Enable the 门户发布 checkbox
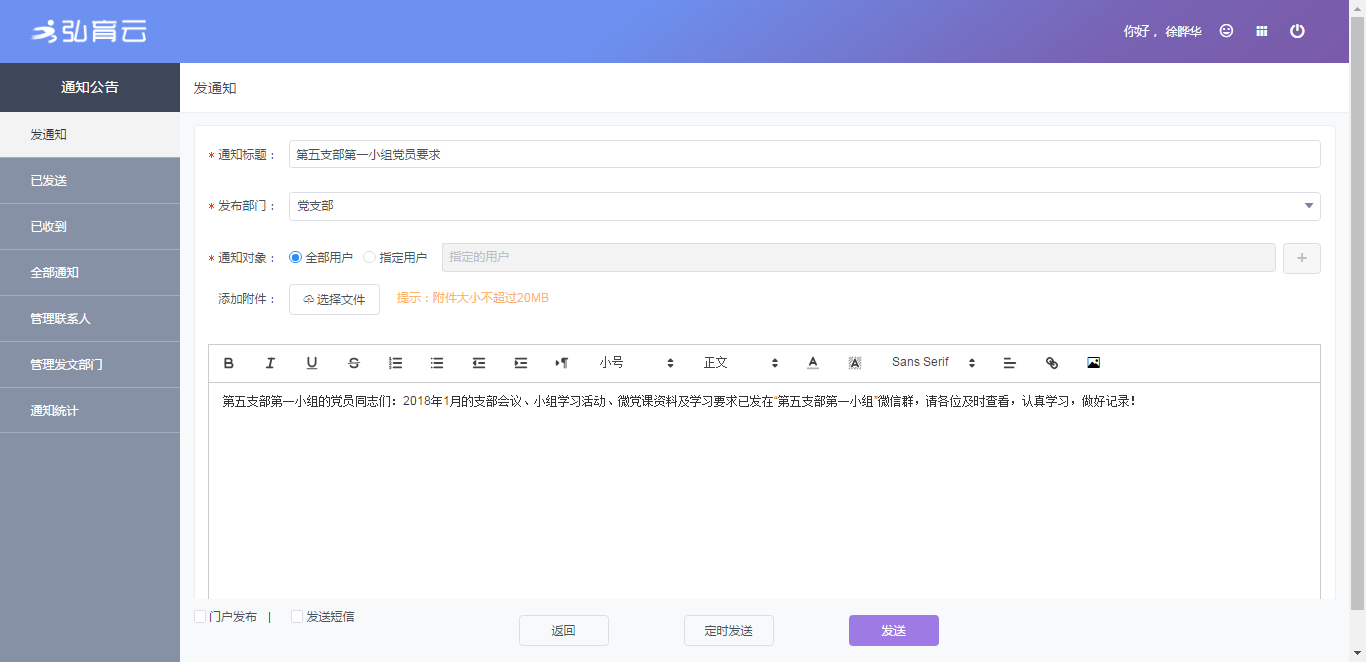Viewport: 1366px width, 662px height. [x=200, y=617]
